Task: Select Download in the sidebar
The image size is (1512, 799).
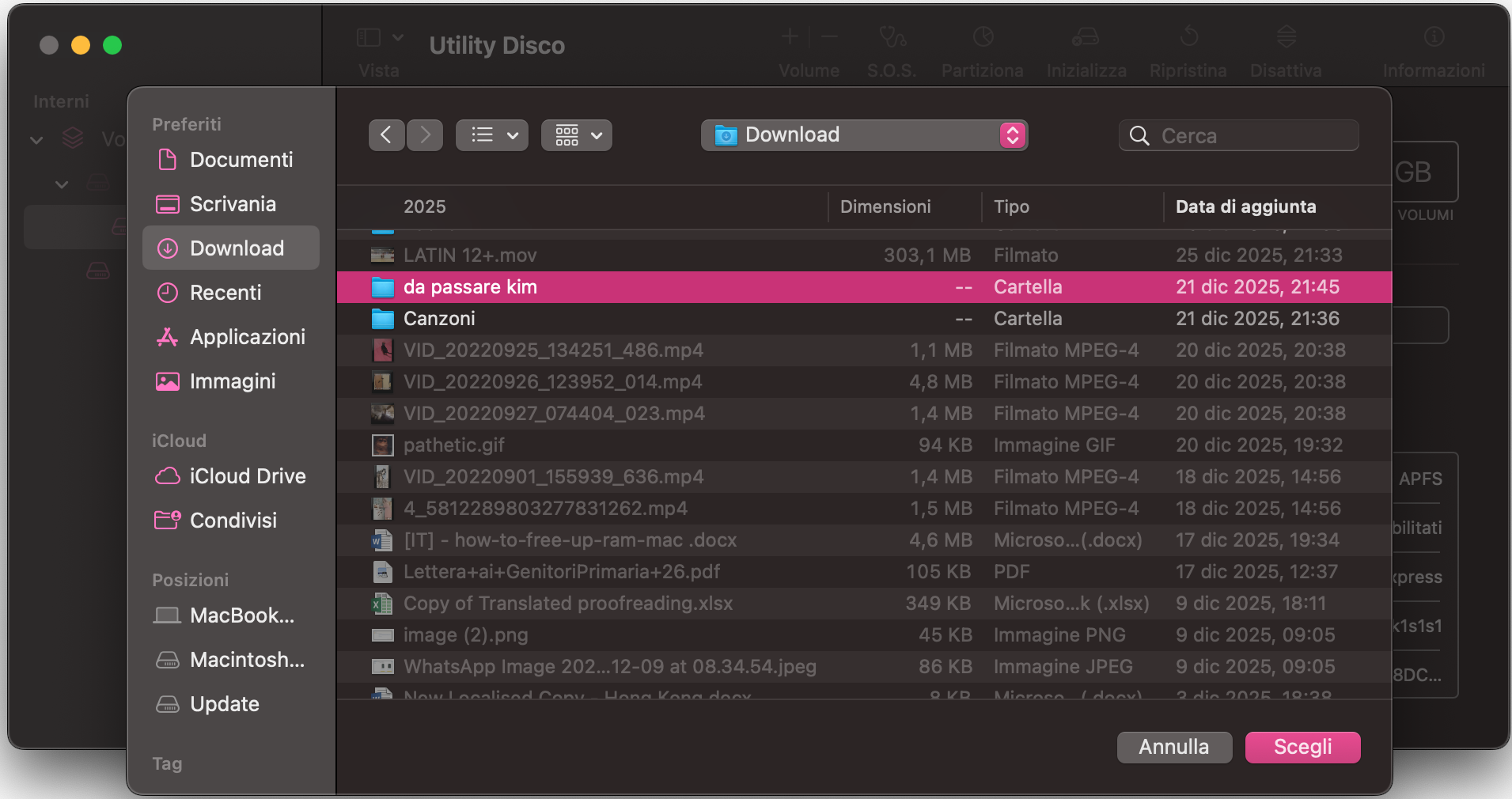Action: pos(230,248)
